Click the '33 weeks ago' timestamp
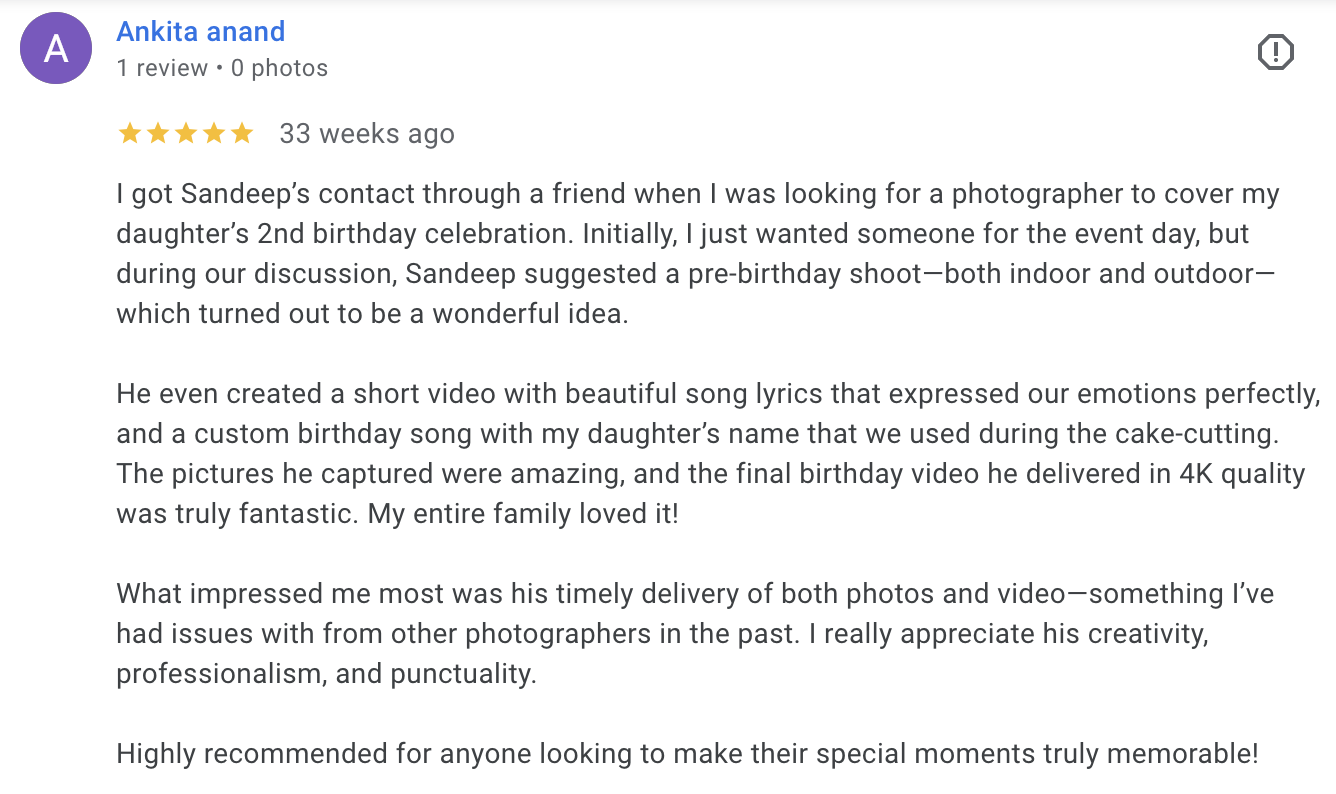 367,133
